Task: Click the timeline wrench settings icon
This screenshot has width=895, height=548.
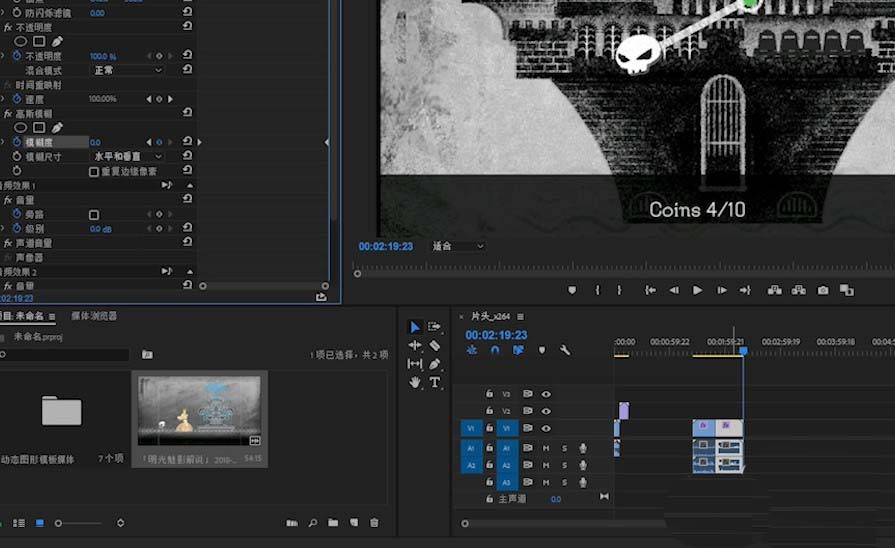Action: coord(565,350)
